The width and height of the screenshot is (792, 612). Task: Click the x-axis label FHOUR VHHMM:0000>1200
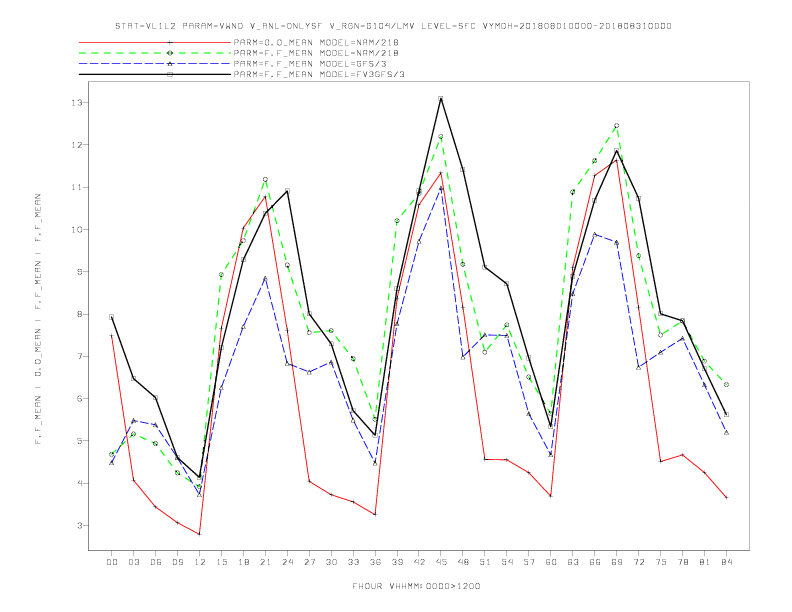tap(416, 586)
